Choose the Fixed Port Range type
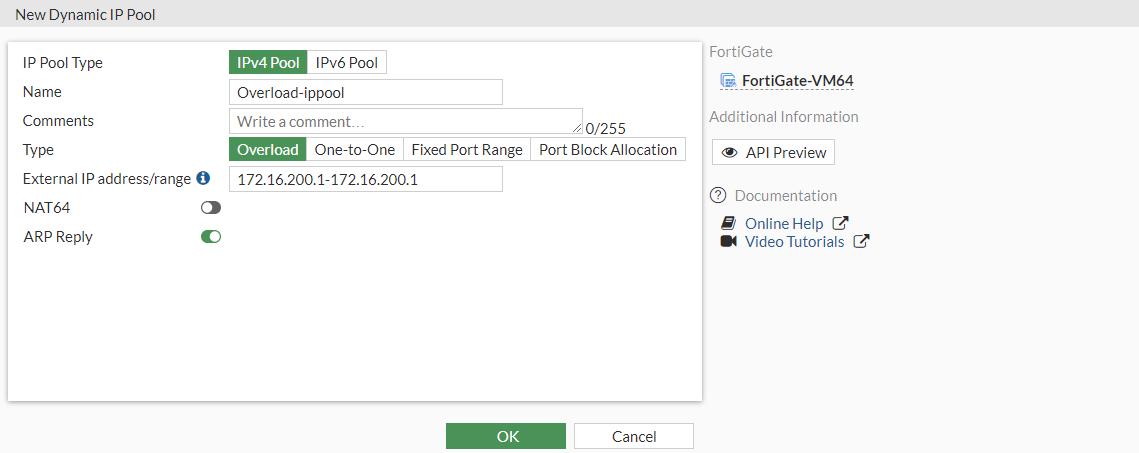This screenshot has width=1139, height=453. [x=467, y=150]
